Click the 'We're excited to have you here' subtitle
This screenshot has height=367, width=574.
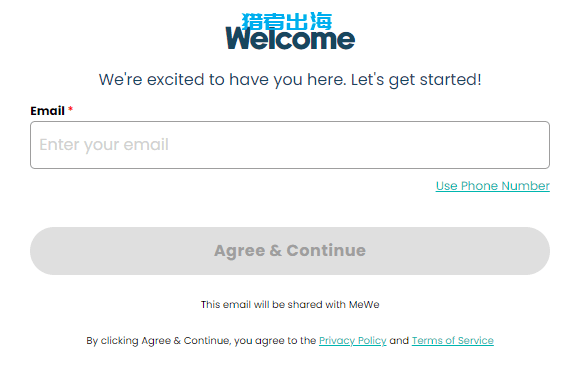tap(290, 80)
